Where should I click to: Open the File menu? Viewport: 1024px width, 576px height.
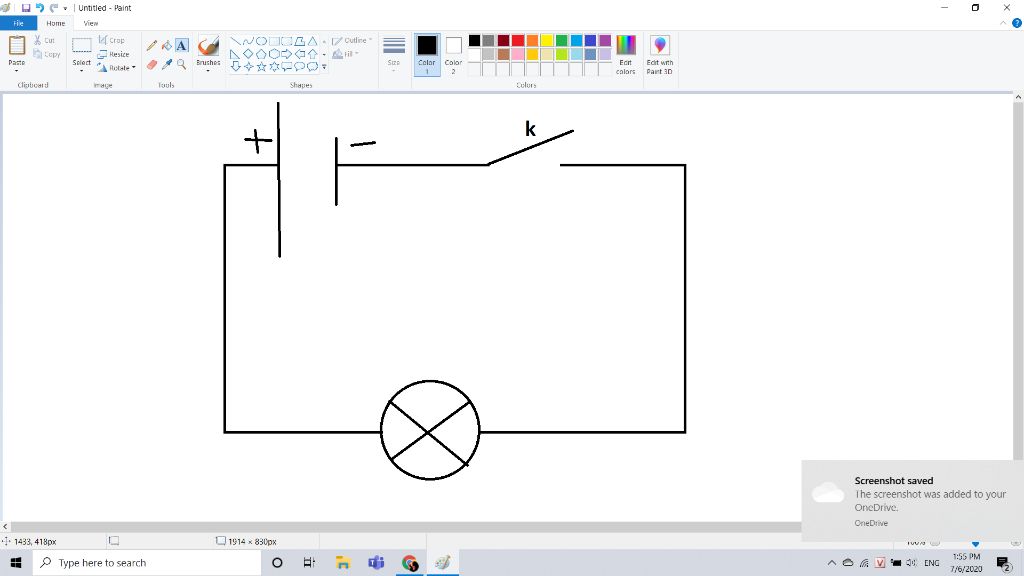click(18, 23)
